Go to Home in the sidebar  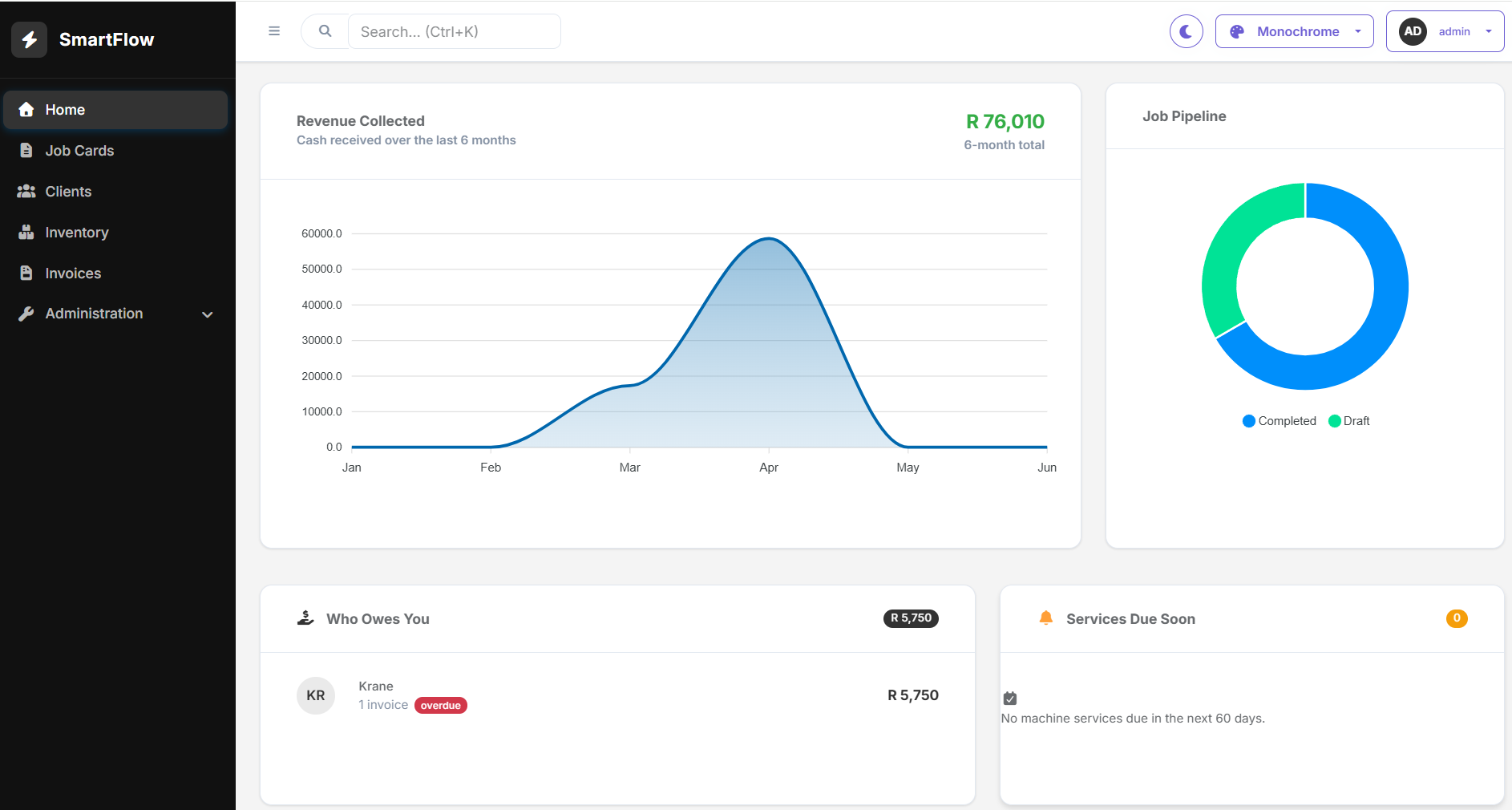115,110
